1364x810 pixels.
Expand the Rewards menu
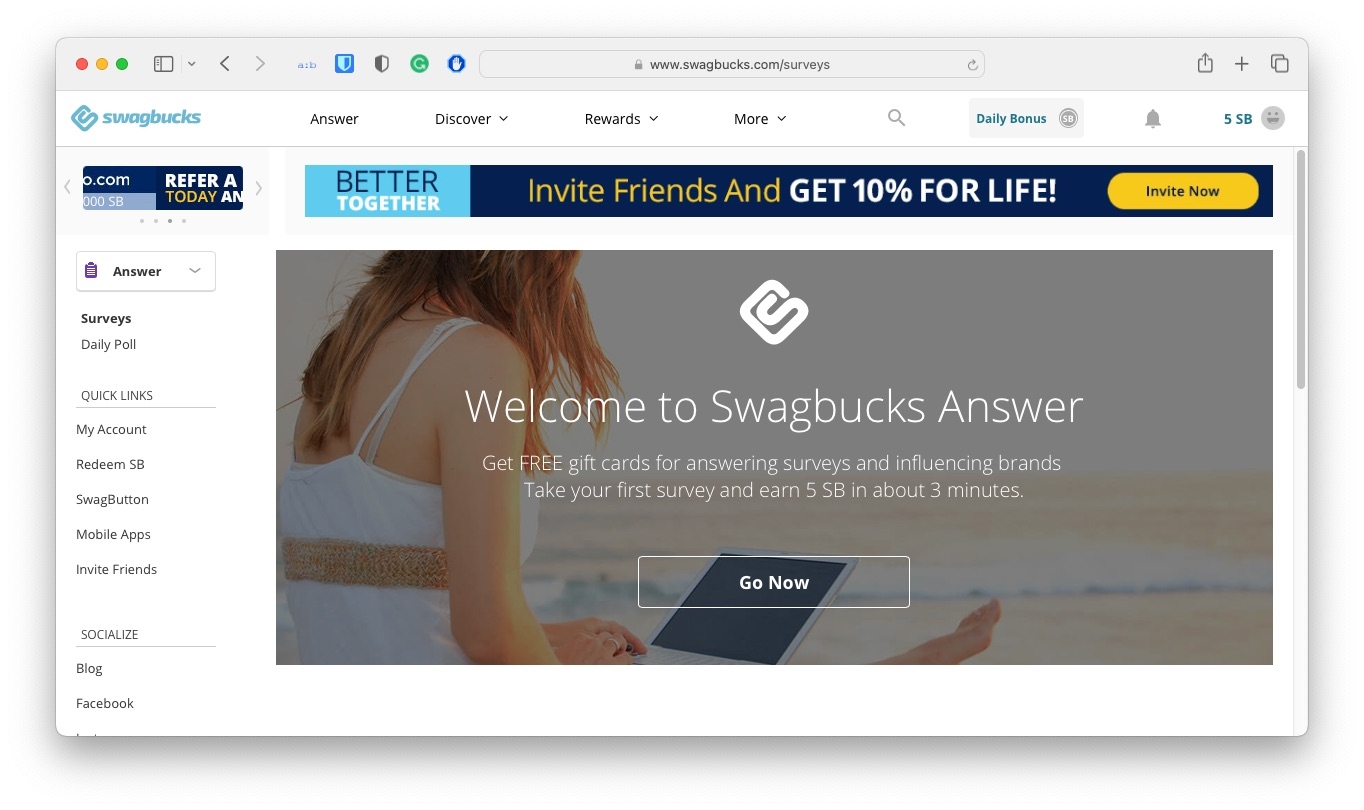pos(622,119)
